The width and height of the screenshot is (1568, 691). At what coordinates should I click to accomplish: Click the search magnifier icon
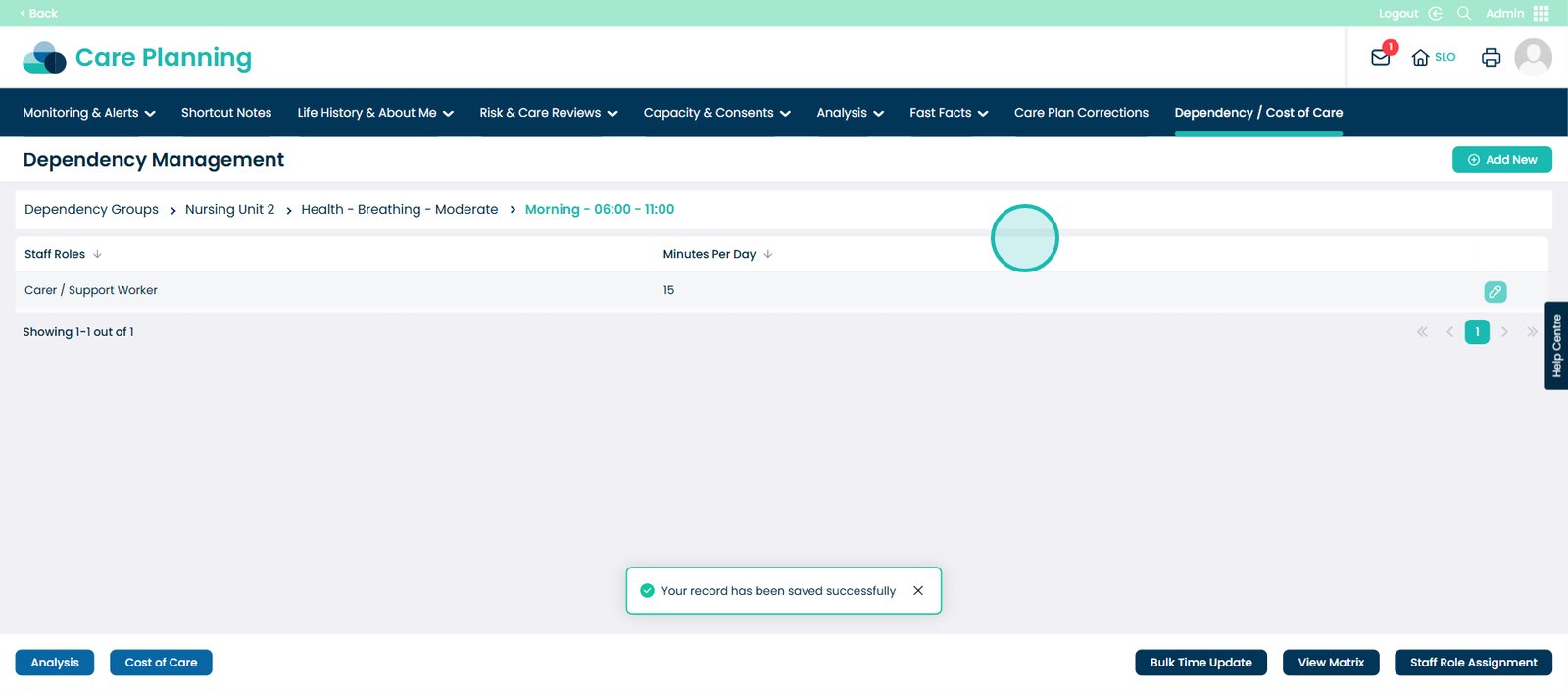pyautogui.click(x=1464, y=13)
